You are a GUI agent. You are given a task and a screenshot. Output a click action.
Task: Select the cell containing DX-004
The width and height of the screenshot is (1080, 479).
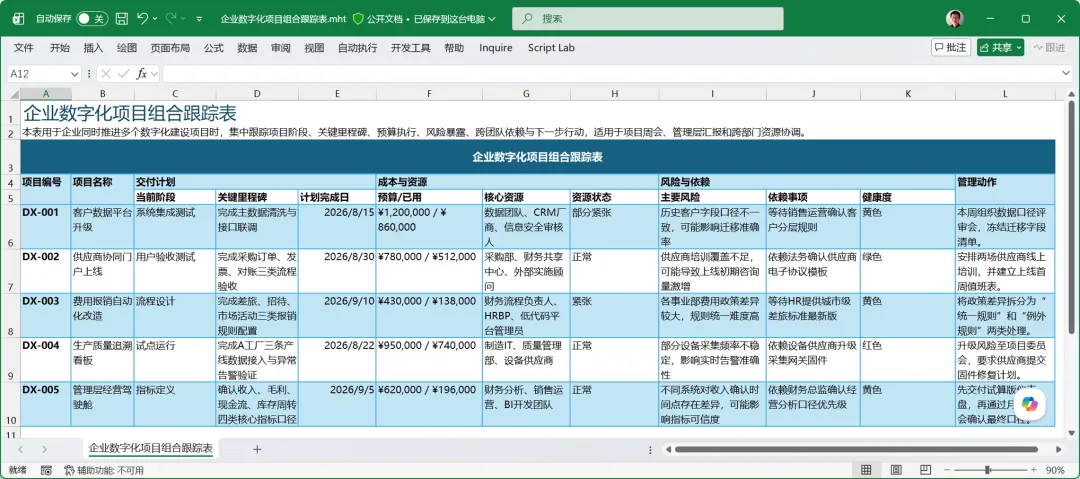(45, 360)
